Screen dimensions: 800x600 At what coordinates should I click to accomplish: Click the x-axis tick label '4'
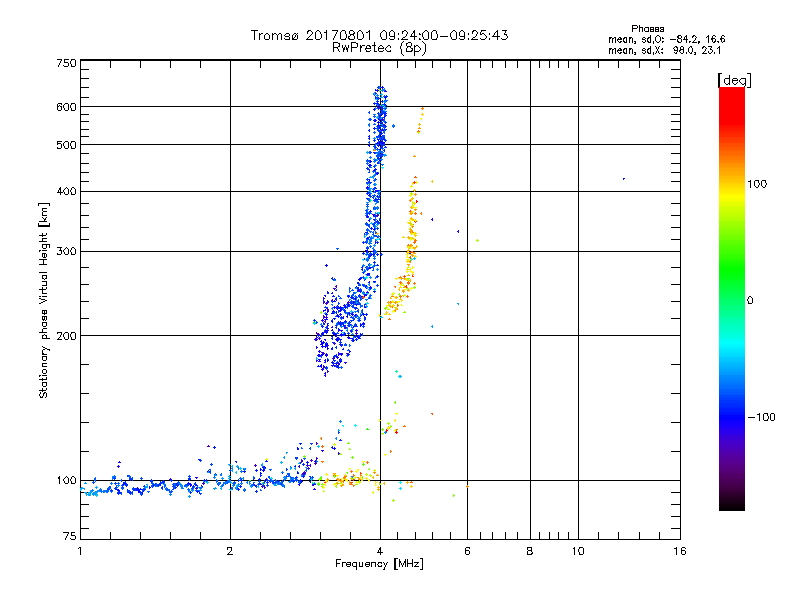click(x=380, y=551)
